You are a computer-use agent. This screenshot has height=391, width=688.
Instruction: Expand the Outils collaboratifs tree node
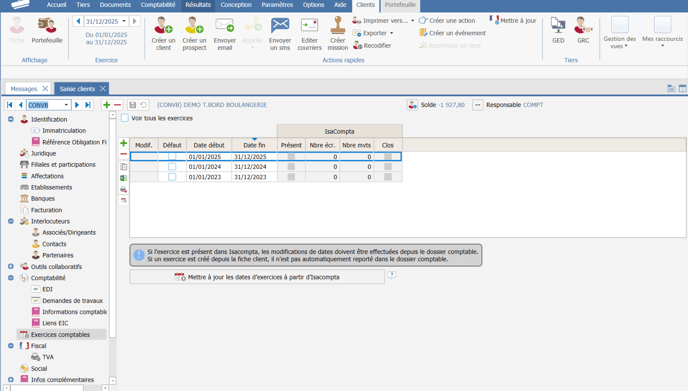coord(11,266)
